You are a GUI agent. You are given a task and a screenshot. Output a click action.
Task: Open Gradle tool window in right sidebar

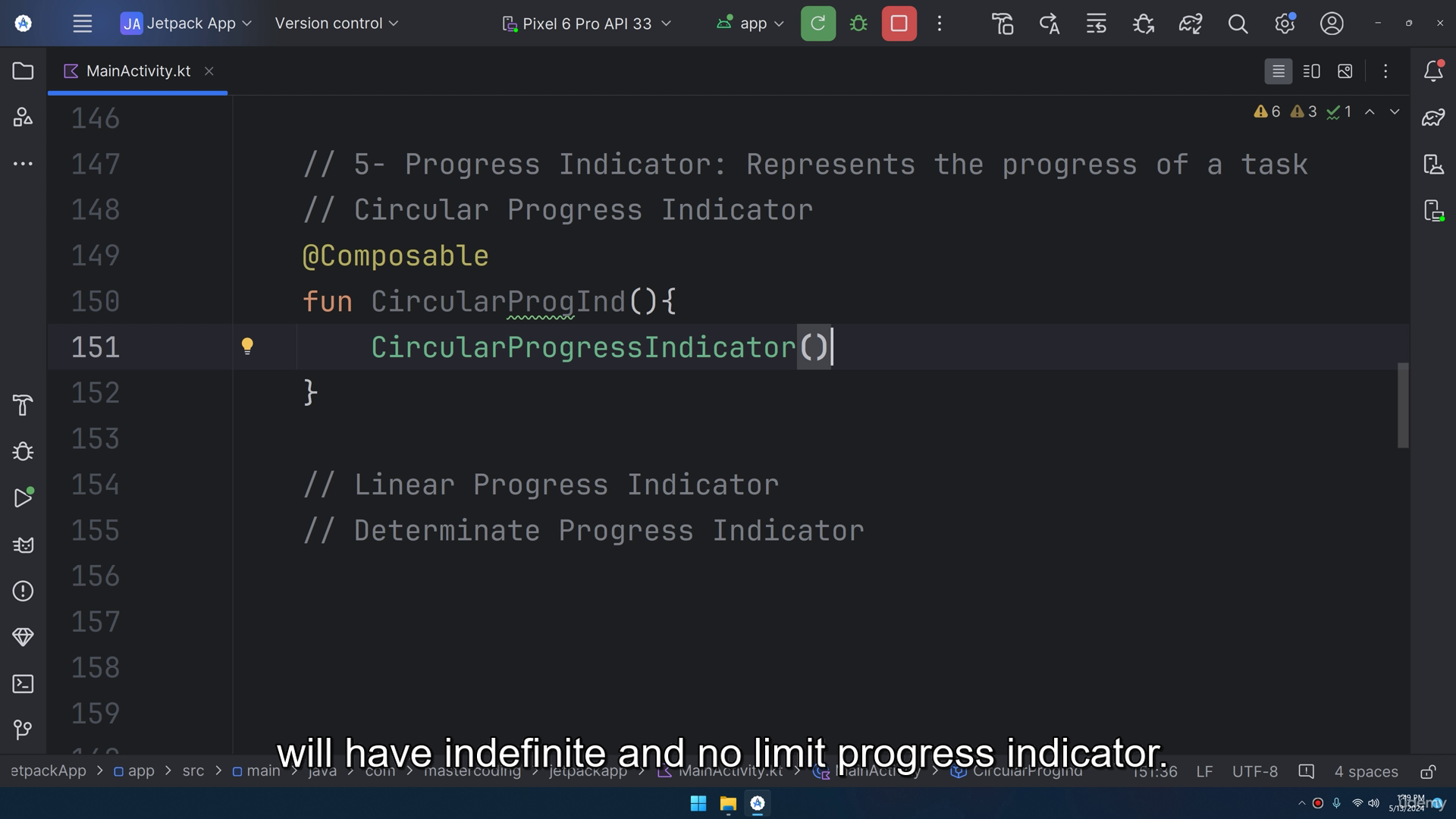coord(1433,118)
